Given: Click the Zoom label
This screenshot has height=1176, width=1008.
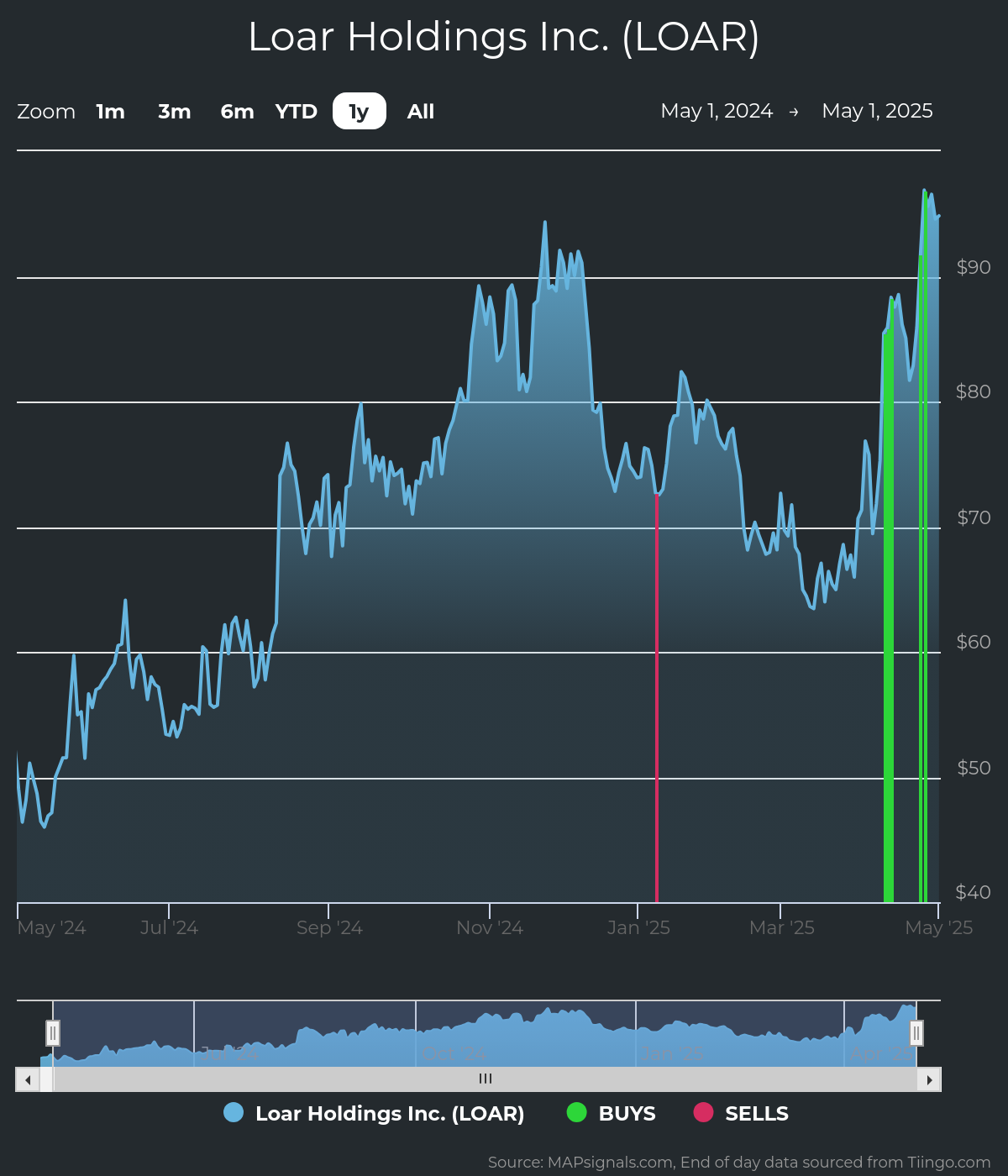Looking at the screenshot, I should click(46, 112).
